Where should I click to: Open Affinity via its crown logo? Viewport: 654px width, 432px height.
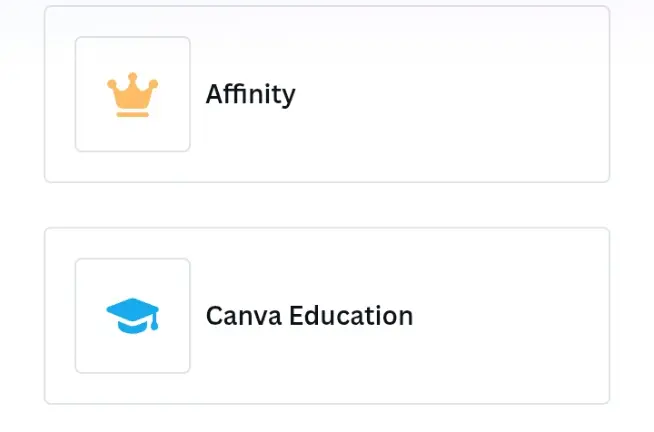pyautogui.click(x=133, y=95)
